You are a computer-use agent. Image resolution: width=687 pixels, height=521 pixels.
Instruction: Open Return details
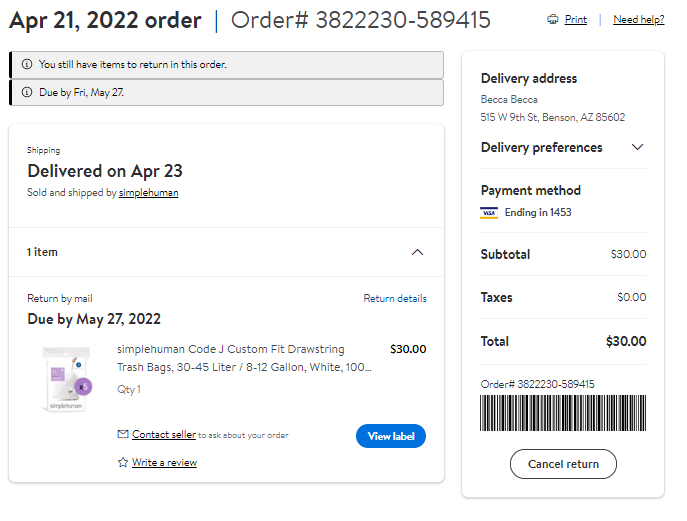pos(395,298)
